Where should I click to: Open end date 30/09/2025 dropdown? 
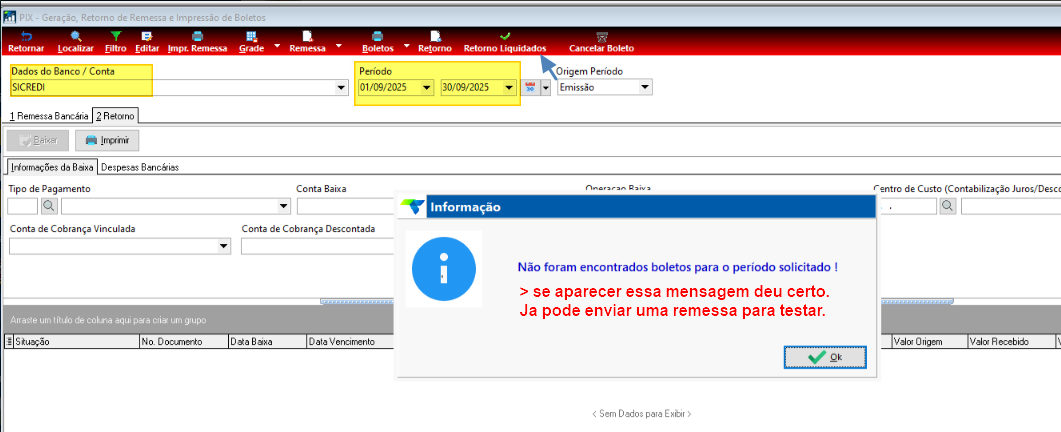509,87
